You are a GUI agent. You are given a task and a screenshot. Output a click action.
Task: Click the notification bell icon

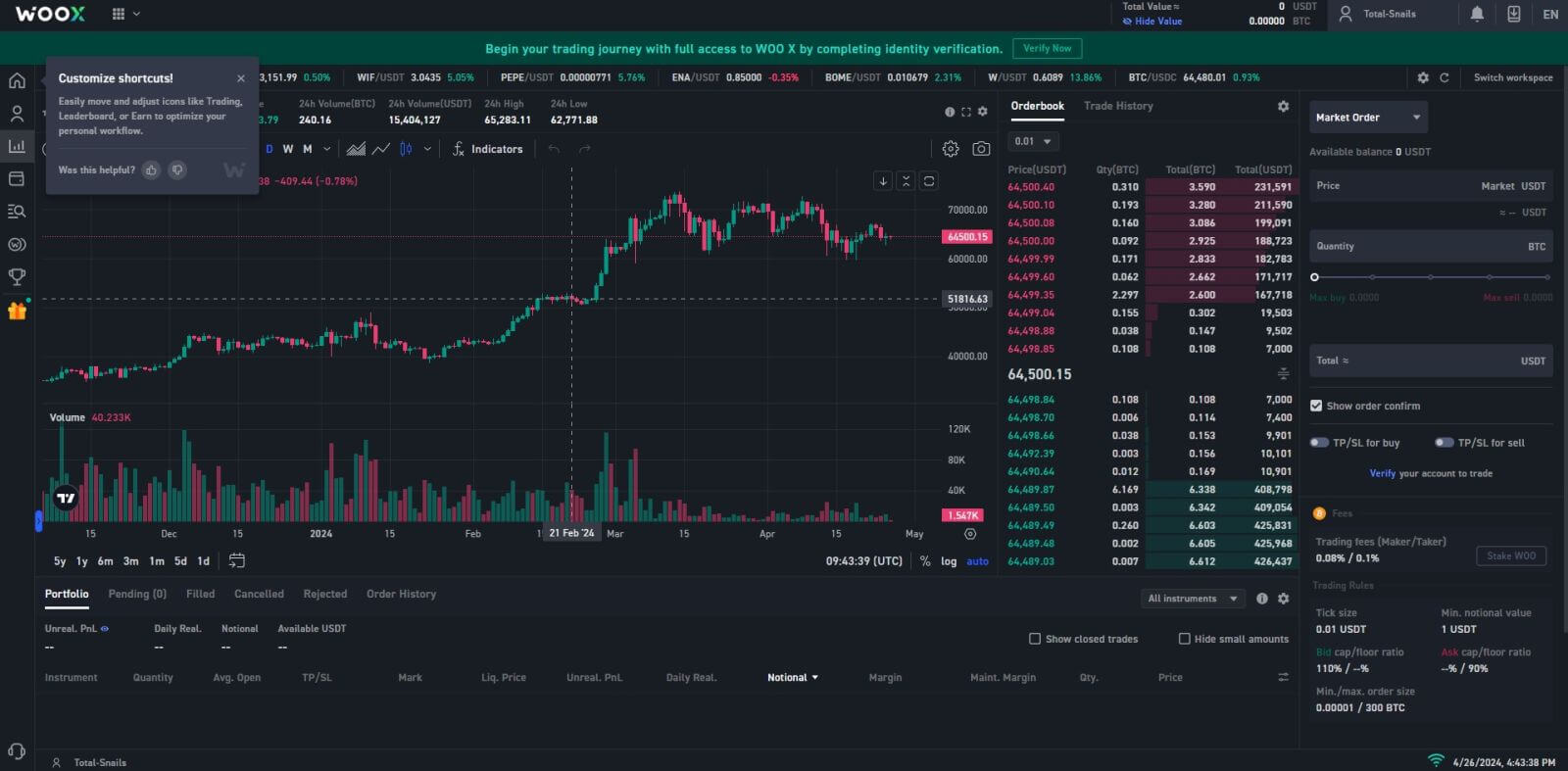(x=1477, y=14)
